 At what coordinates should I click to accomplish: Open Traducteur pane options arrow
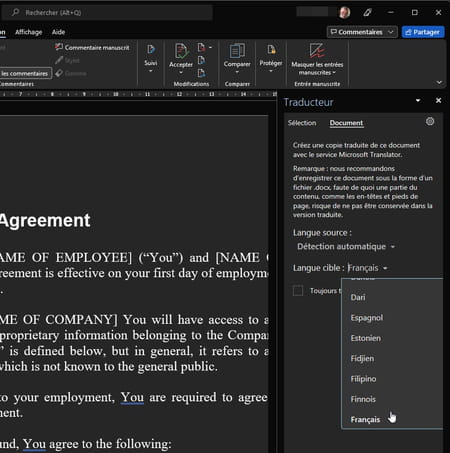[x=418, y=100]
